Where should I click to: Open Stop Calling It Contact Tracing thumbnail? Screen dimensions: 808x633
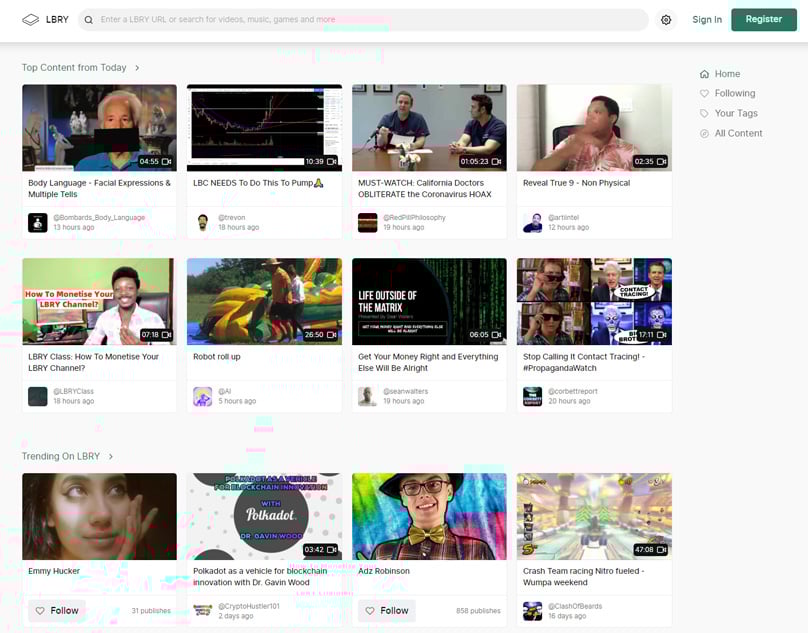coord(594,302)
